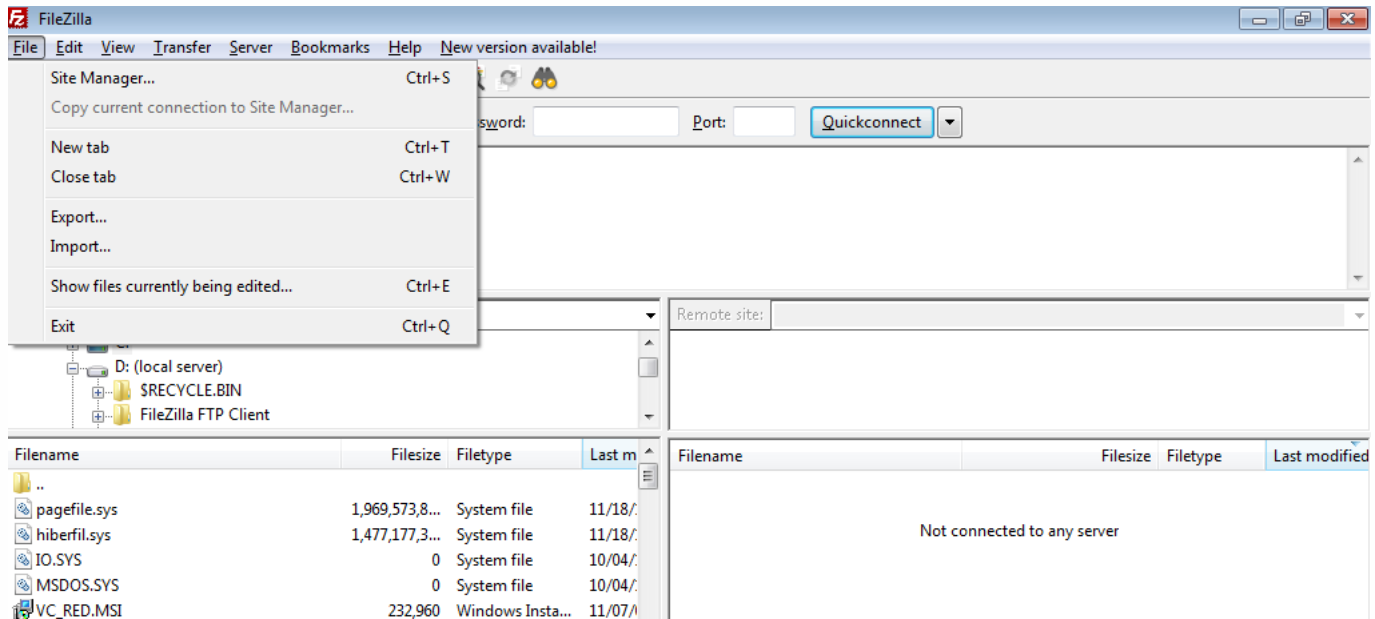Collapse the D: (local server) tree node
1375x619 pixels.
tap(73, 368)
